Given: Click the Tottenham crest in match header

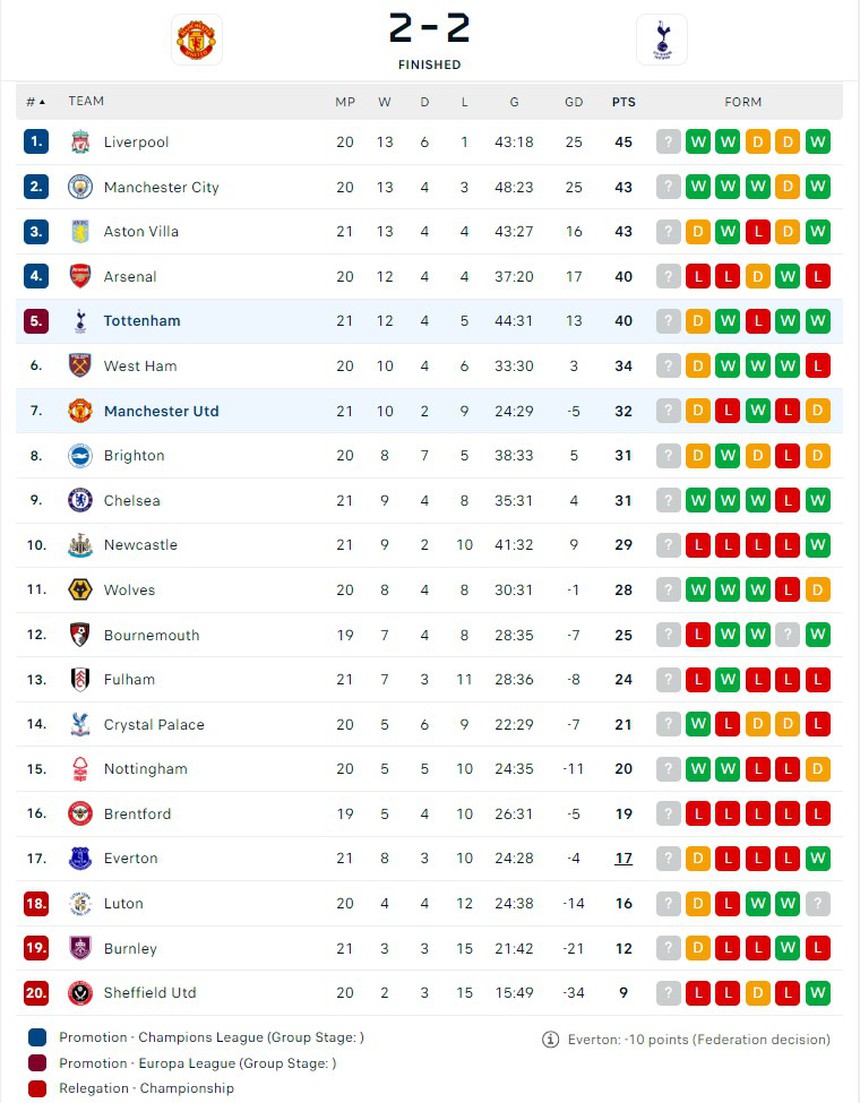Looking at the screenshot, I should click(x=661, y=40).
